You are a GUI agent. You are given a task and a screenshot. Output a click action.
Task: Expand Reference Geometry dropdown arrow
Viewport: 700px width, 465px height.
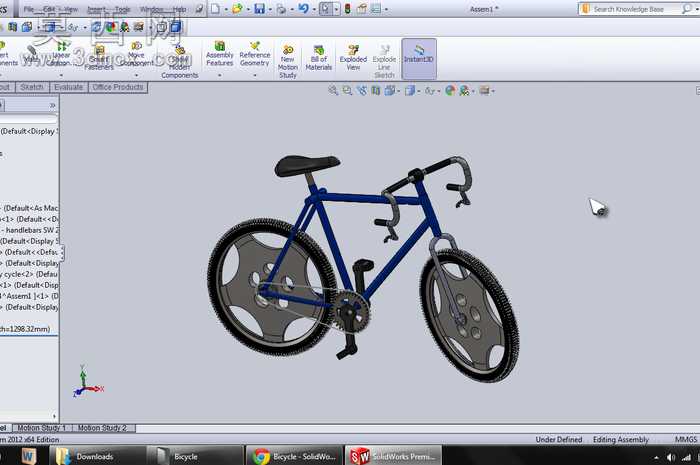(x=254, y=75)
